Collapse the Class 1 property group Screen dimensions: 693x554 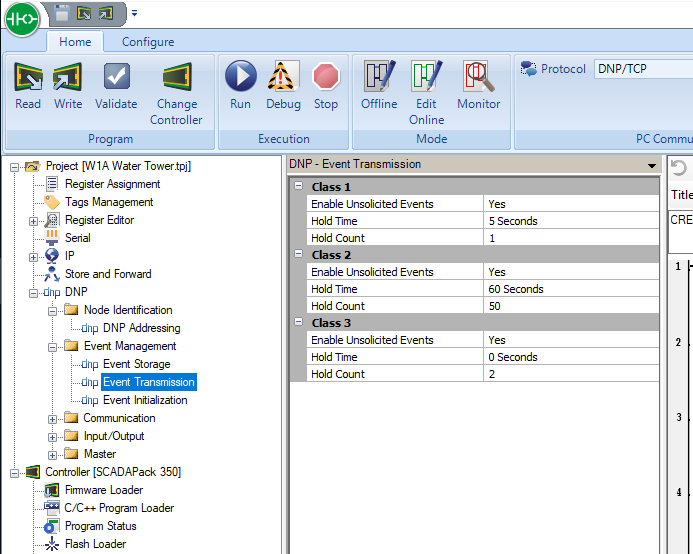(x=299, y=186)
